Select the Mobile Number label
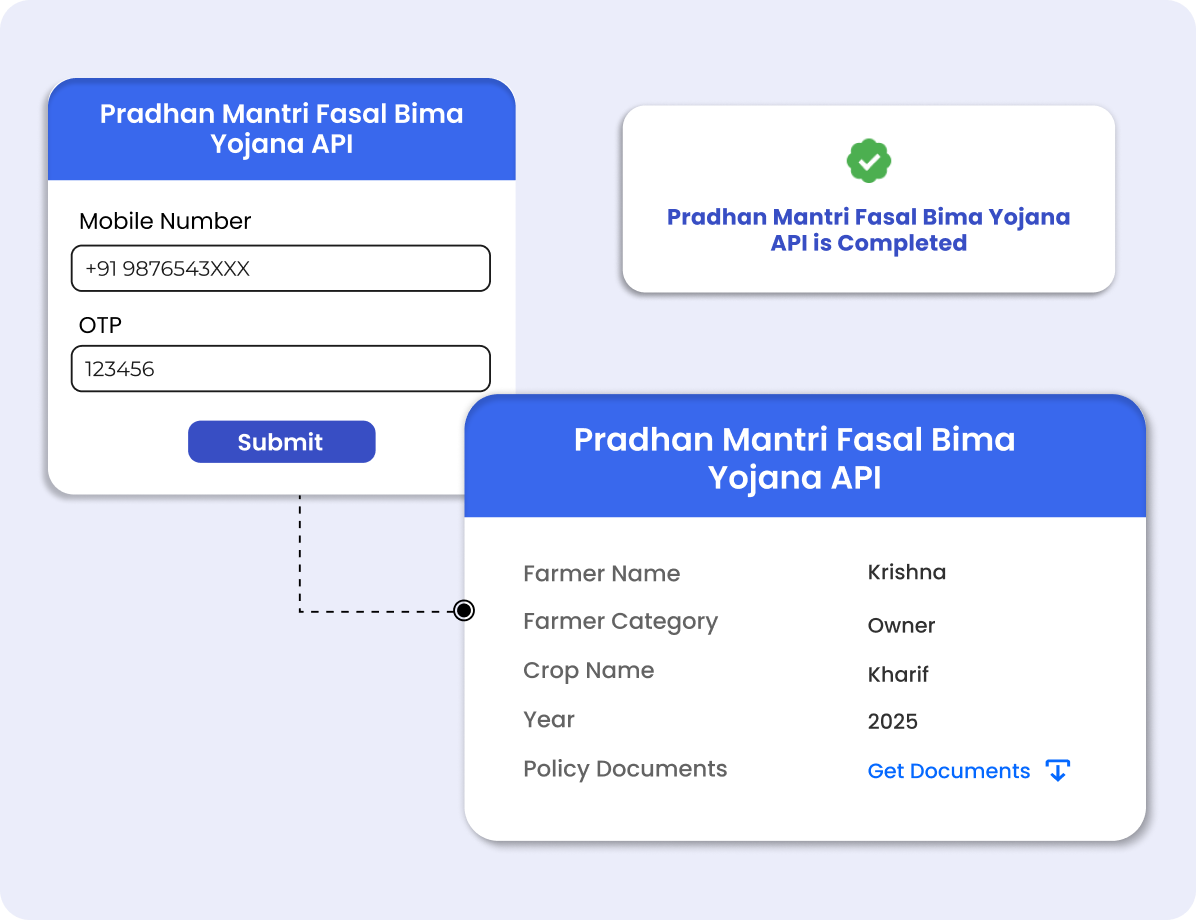Screen dimensions: 1196x920 (165, 221)
